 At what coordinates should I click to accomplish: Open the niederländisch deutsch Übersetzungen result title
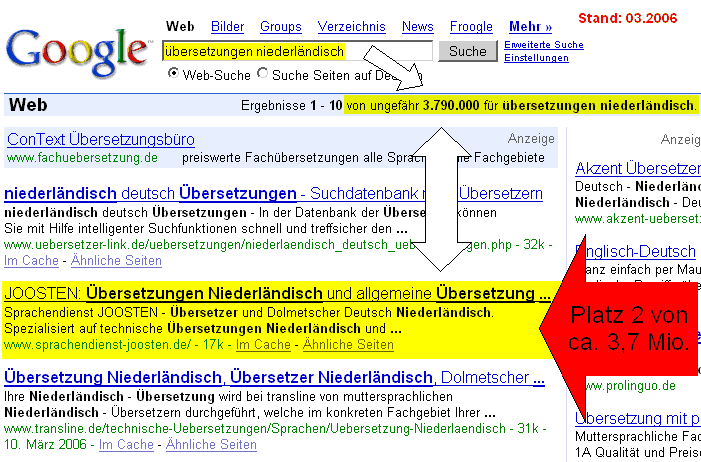(x=273, y=194)
